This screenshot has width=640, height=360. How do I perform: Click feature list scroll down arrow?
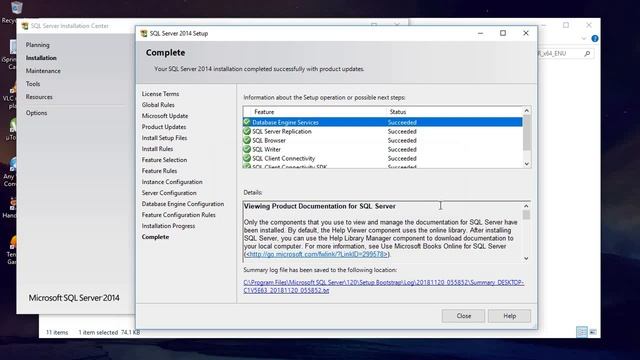(527, 164)
